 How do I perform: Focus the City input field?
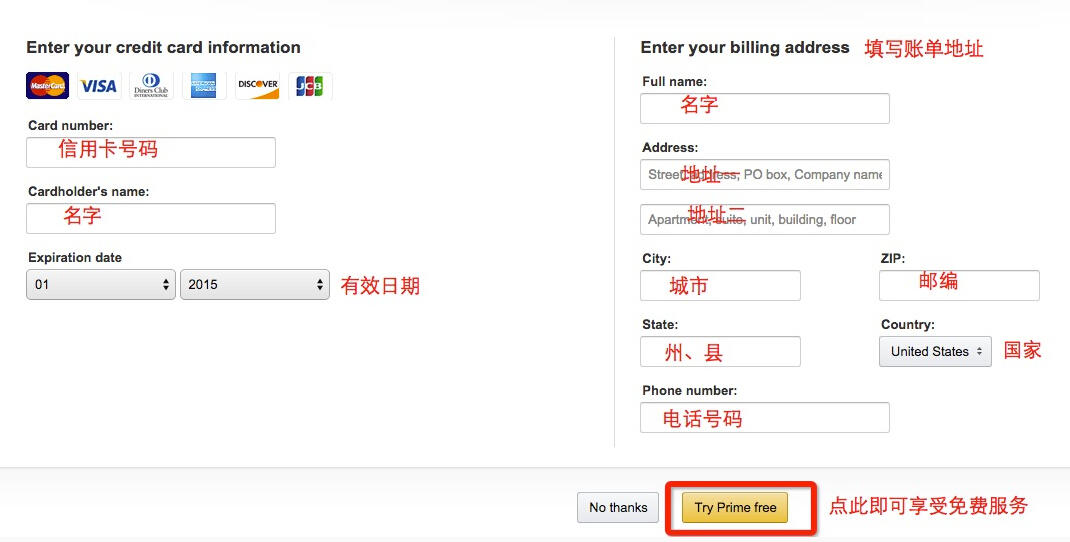point(720,285)
